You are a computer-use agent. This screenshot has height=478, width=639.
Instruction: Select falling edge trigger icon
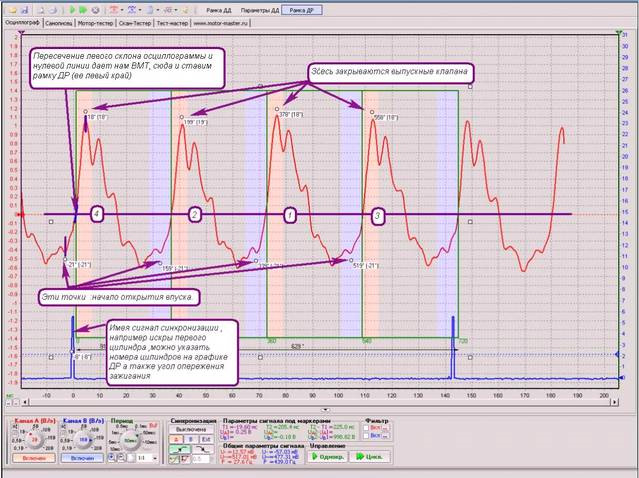click(x=203, y=449)
